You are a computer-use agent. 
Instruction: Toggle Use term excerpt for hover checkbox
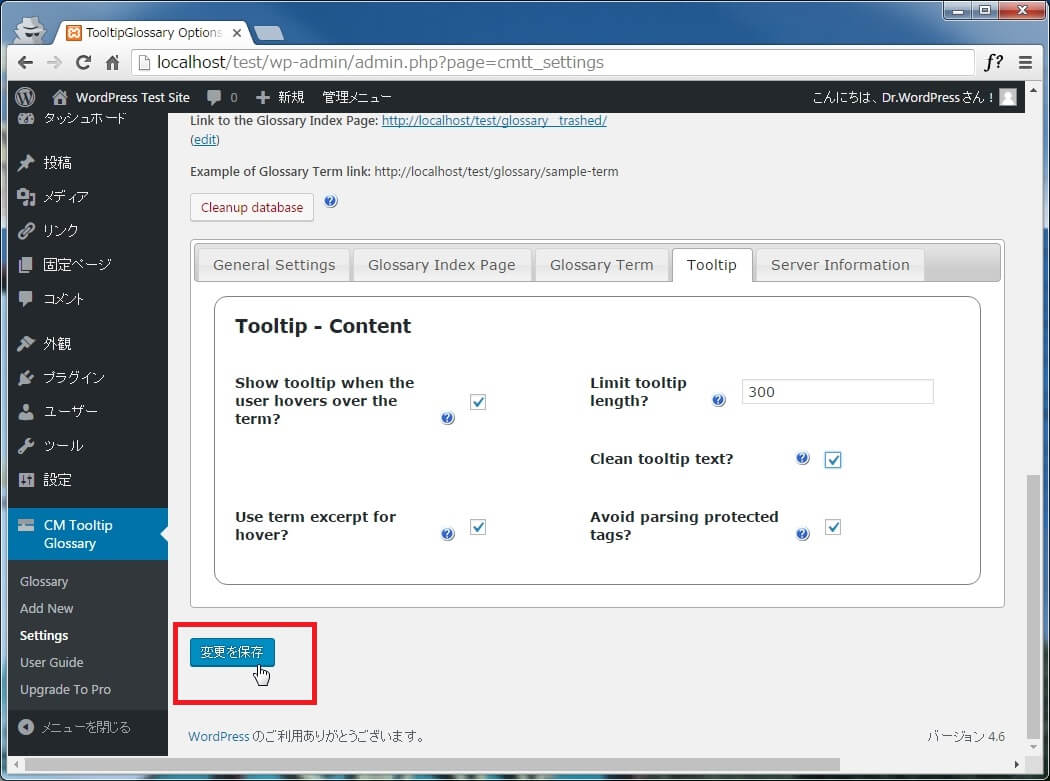pos(478,527)
